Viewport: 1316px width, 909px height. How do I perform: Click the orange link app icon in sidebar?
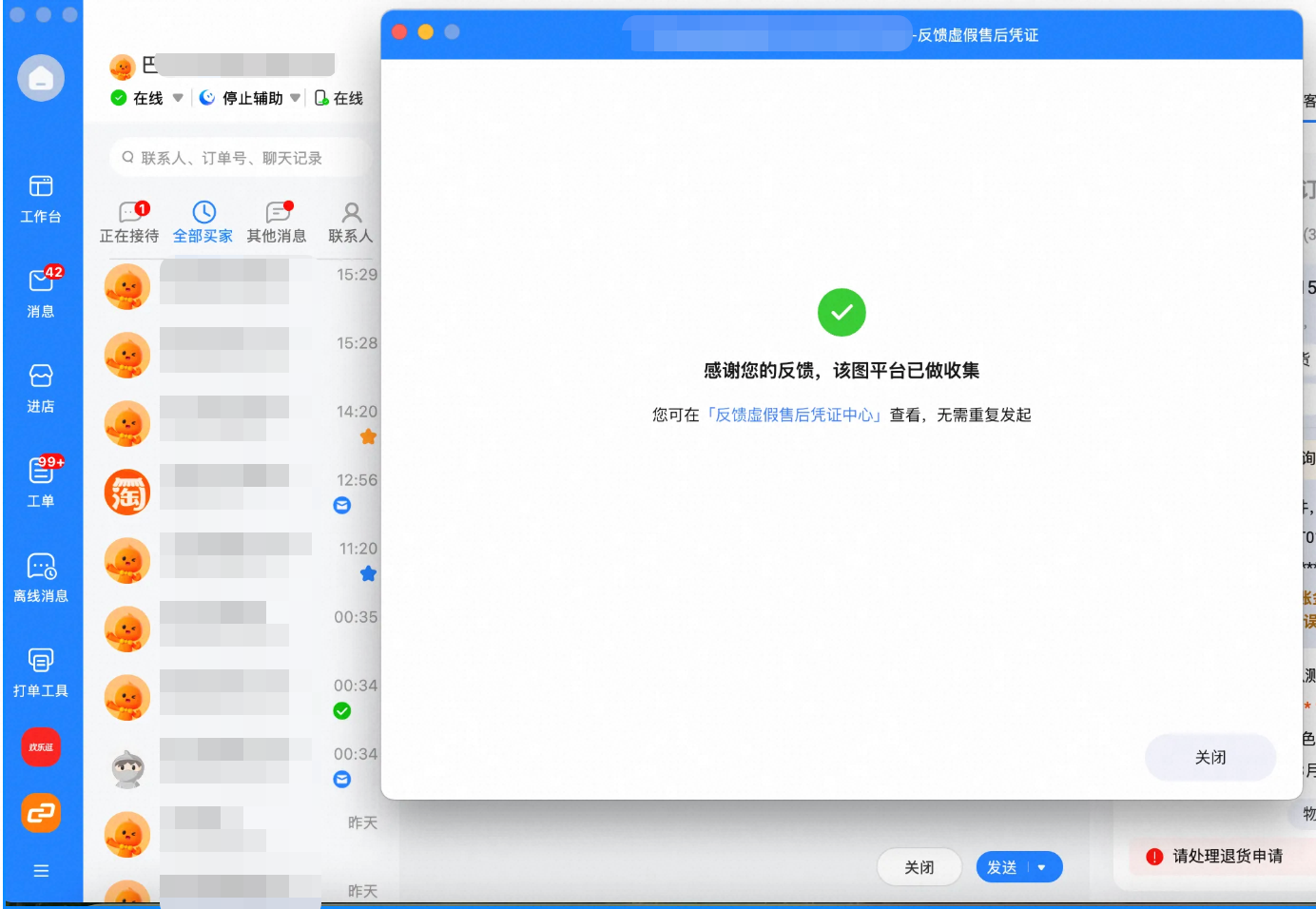click(x=41, y=813)
